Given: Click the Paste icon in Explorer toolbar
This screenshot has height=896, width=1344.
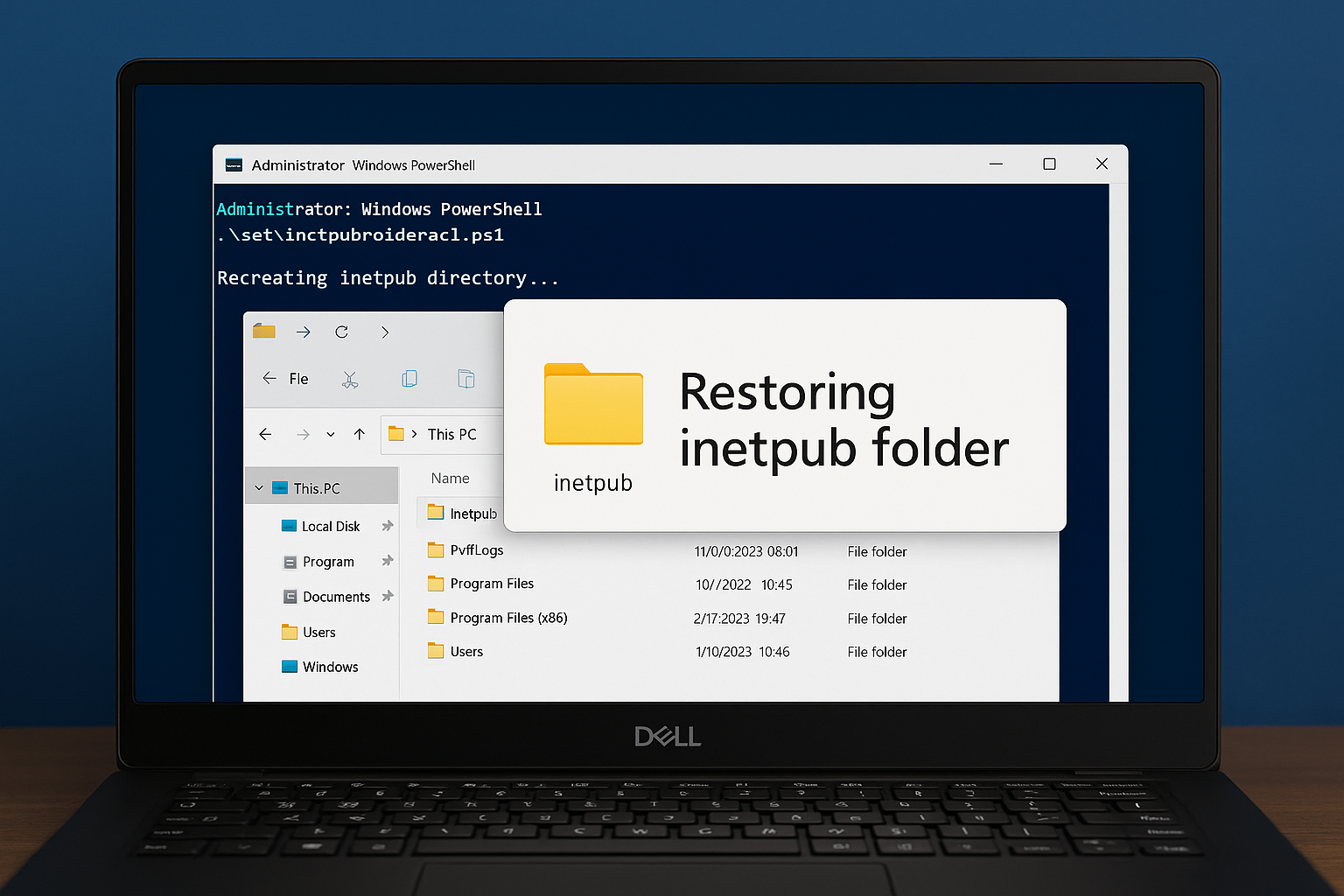Looking at the screenshot, I should (x=466, y=379).
